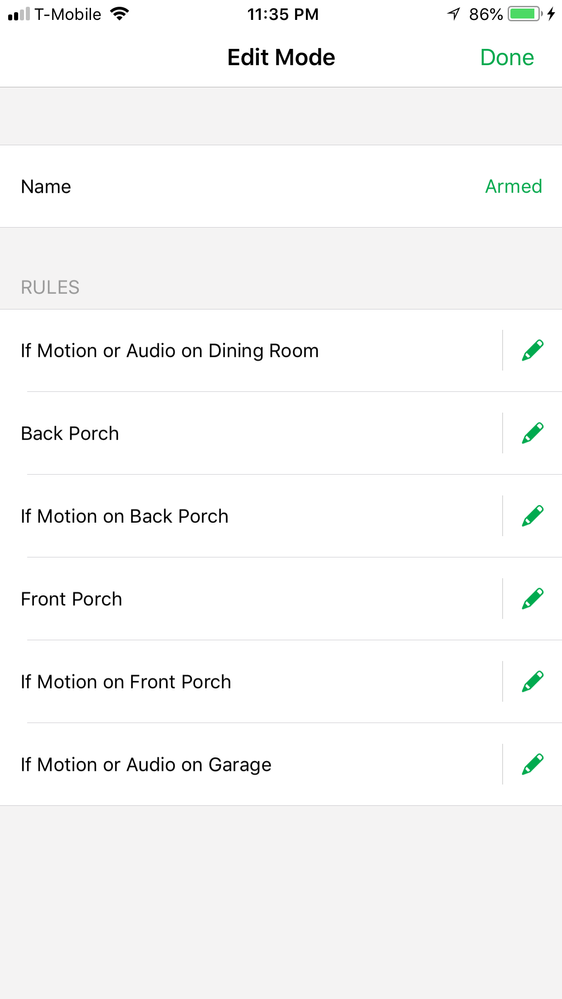This screenshot has height=999, width=562.
Task: Change the mode name Armed
Action: click(514, 187)
